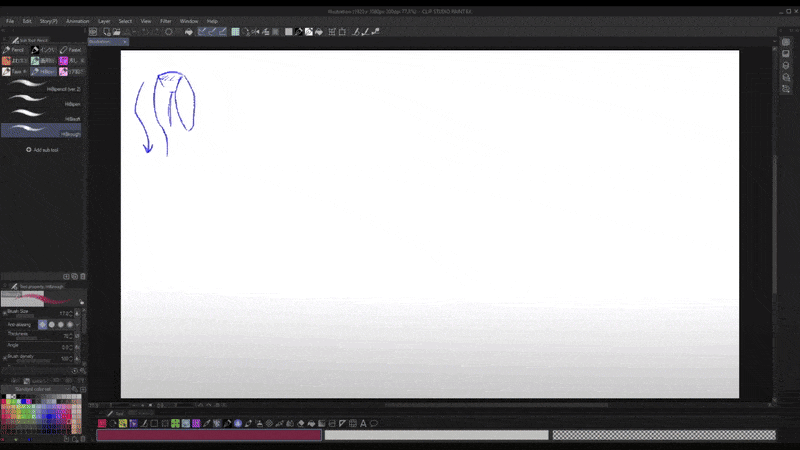Adjust the Brush Size slider

coord(26,316)
